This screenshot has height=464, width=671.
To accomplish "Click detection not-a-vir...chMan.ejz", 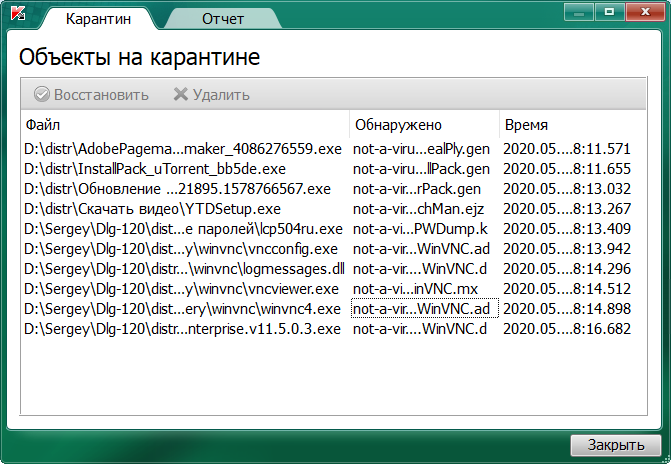I will coord(419,209).
